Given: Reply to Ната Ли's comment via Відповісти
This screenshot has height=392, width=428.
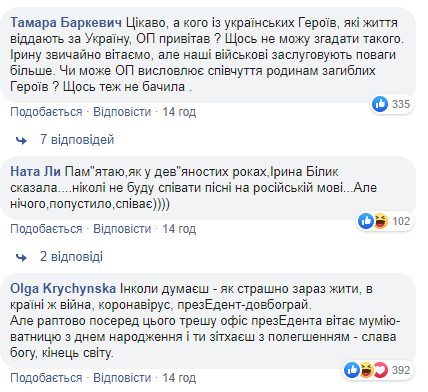Looking at the screenshot, I should tap(122, 229).
